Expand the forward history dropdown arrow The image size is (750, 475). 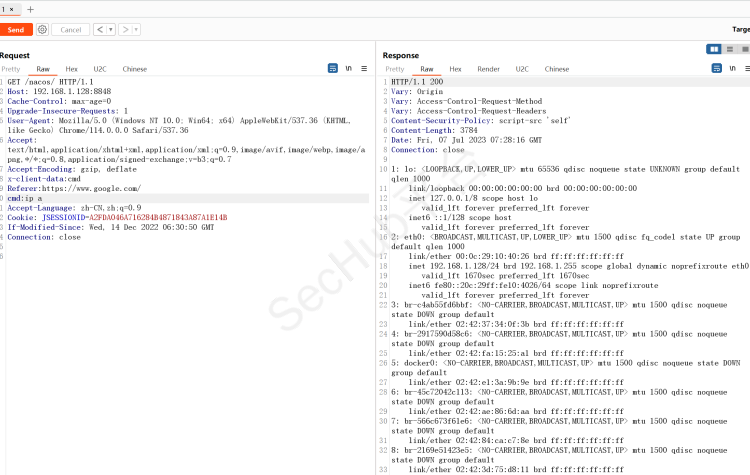coord(136,30)
